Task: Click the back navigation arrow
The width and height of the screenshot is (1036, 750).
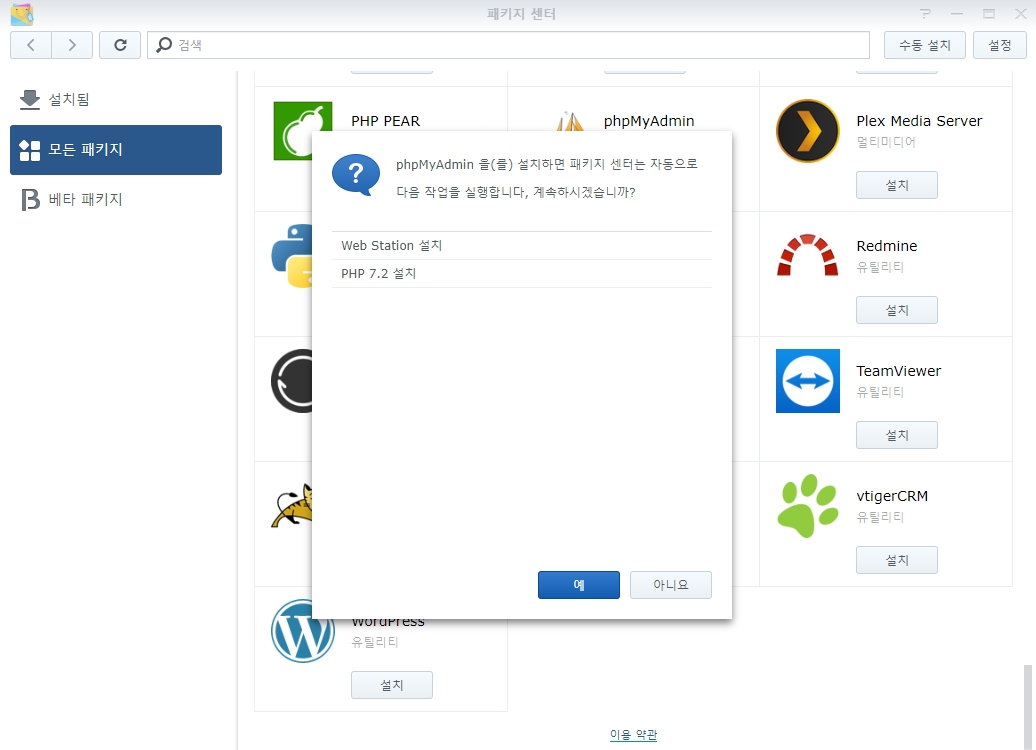Action: point(31,45)
